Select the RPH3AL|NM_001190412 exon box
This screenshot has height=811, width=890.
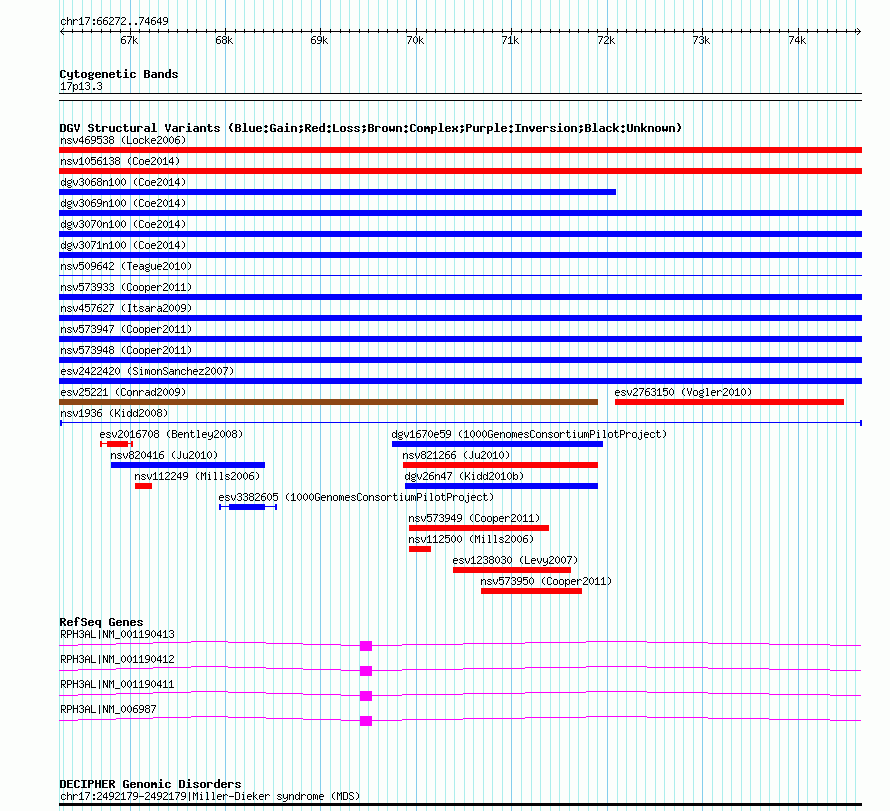pyautogui.click(x=366, y=671)
